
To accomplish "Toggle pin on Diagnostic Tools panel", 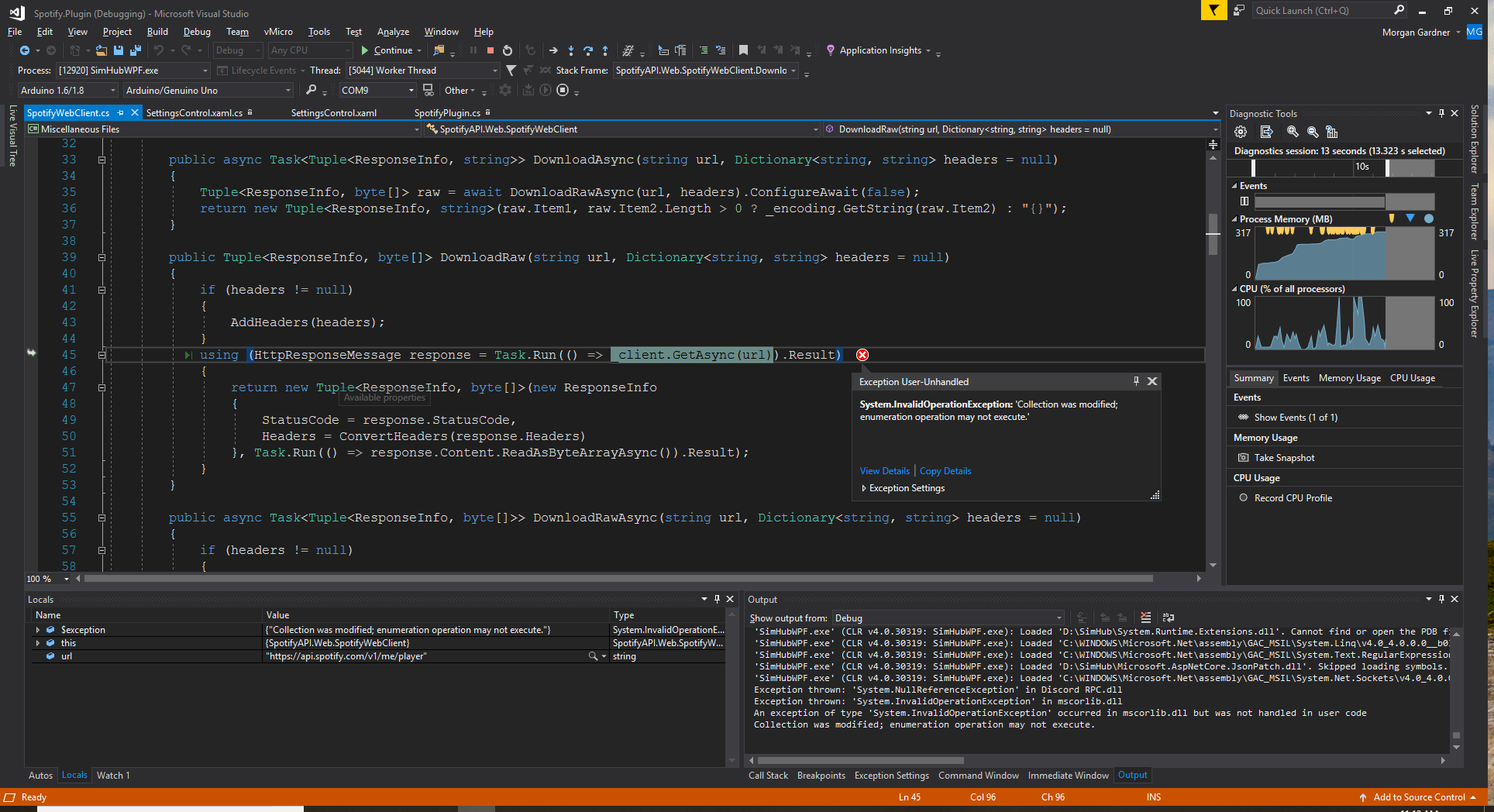I will pyautogui.click(x=1441, y=113).
